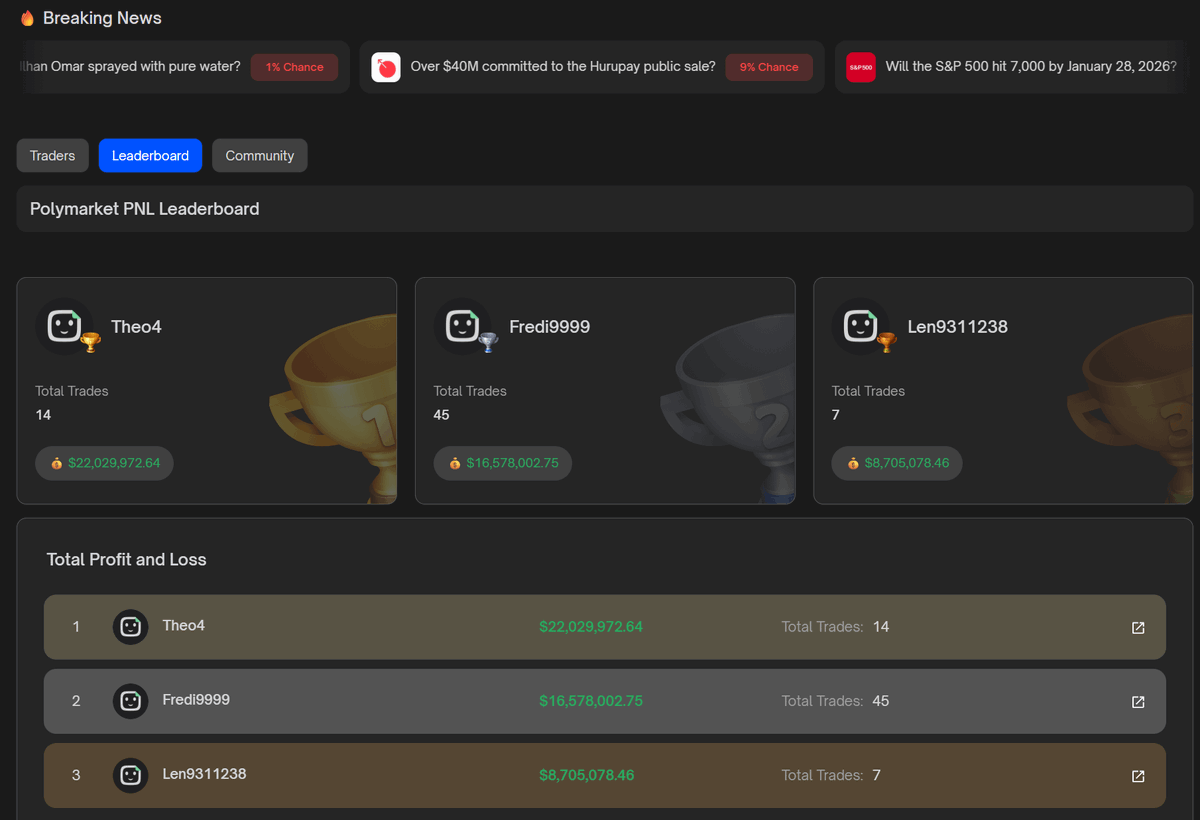Image resolution: width=1200 pixels, height=820 pixels.
Task: Click Total Trades value 14 on Theo4 card
Action: tap(43, 415)
